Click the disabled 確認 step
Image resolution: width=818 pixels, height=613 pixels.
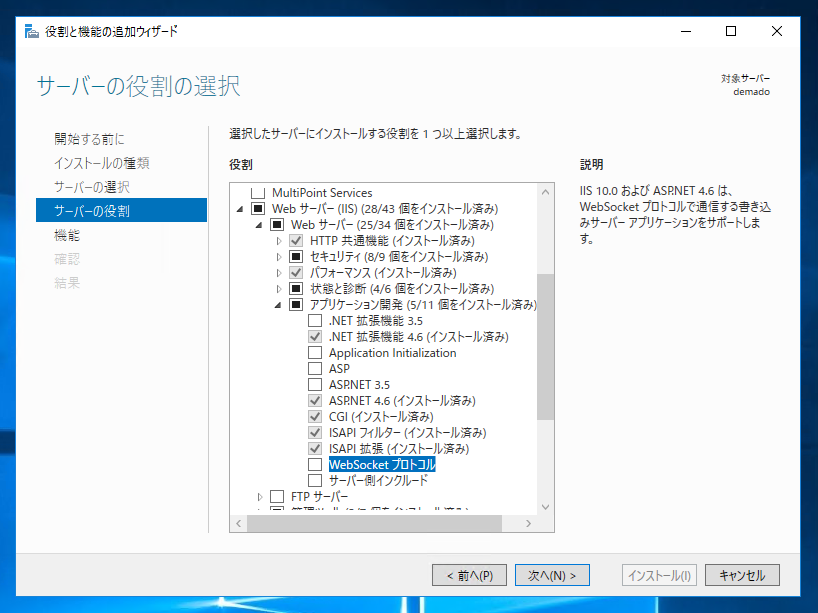67,259
